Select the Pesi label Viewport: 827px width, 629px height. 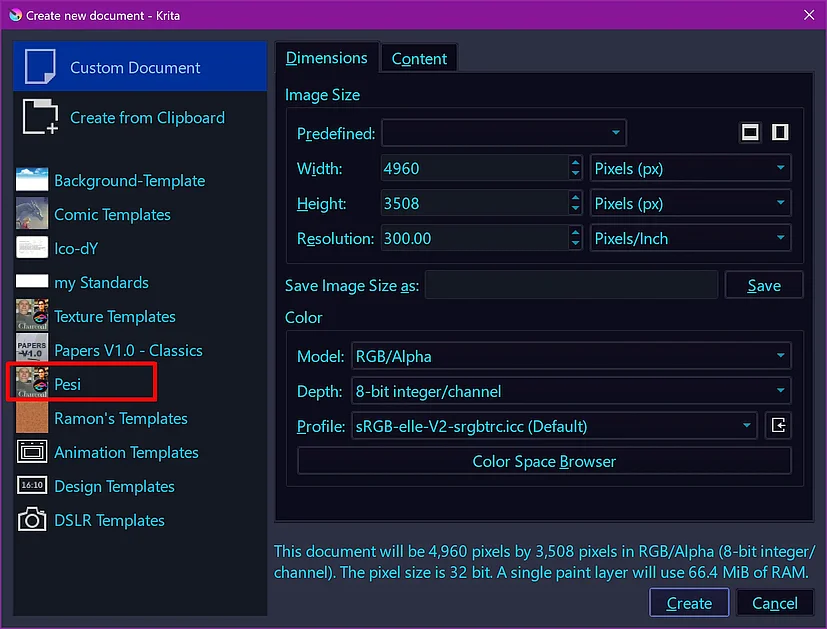tap(68, 384)
